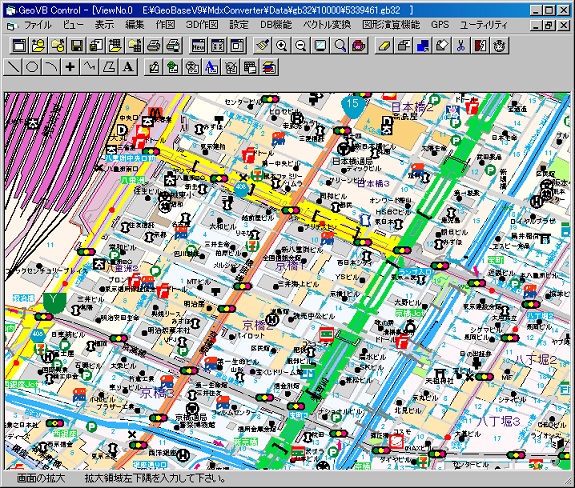Open the 編集 menu
Viewport: 575px width, 488px height.
point(135,25)
